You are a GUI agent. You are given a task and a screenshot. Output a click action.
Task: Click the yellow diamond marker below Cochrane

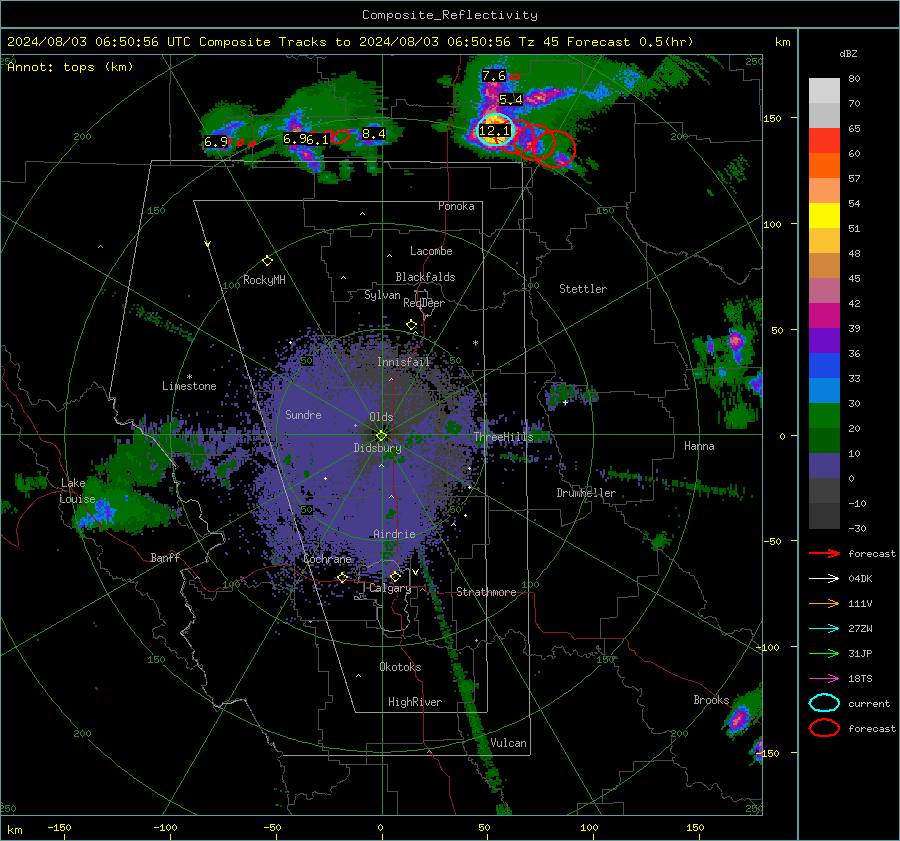coord(342,577)
